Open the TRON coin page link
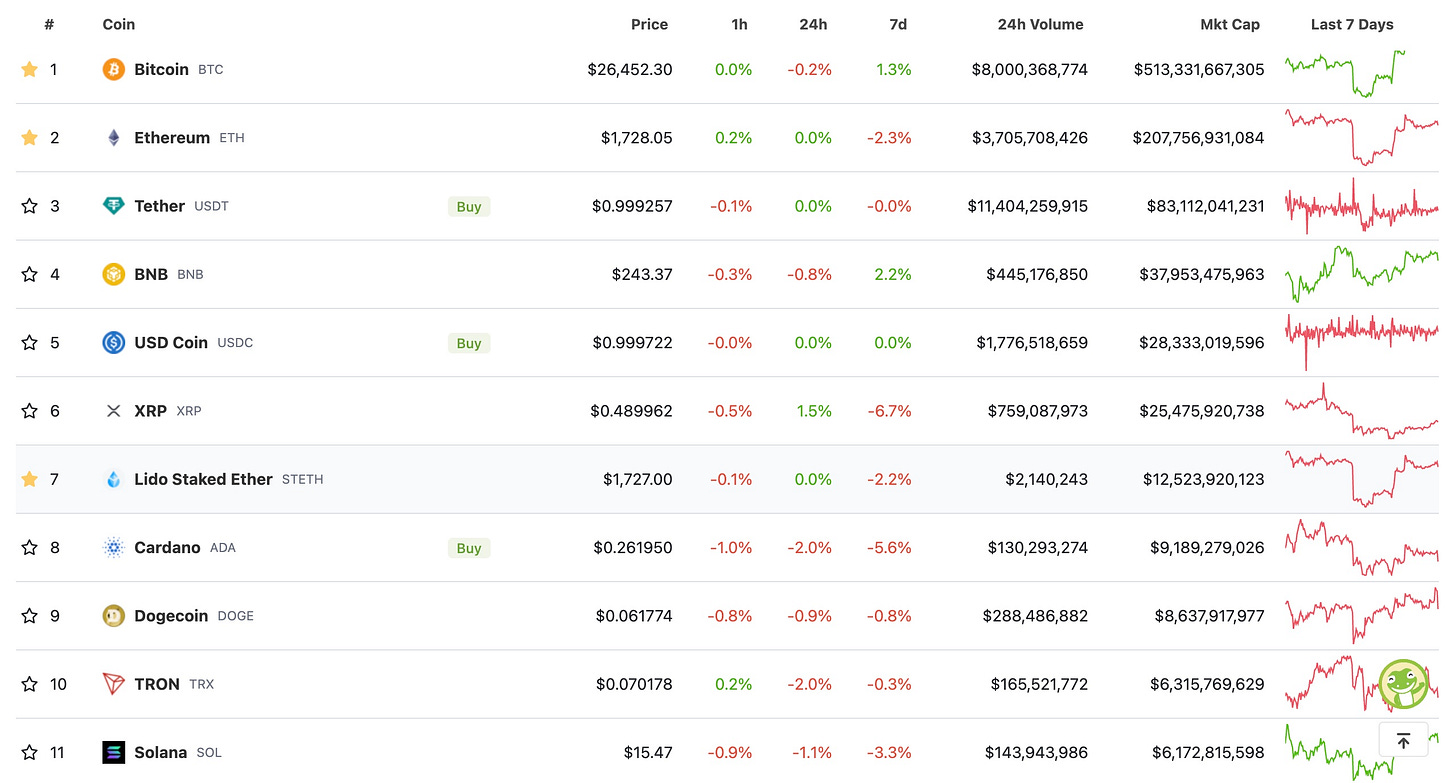The image size is (1456, 783). pyautogui.click(x=157, y=684)
